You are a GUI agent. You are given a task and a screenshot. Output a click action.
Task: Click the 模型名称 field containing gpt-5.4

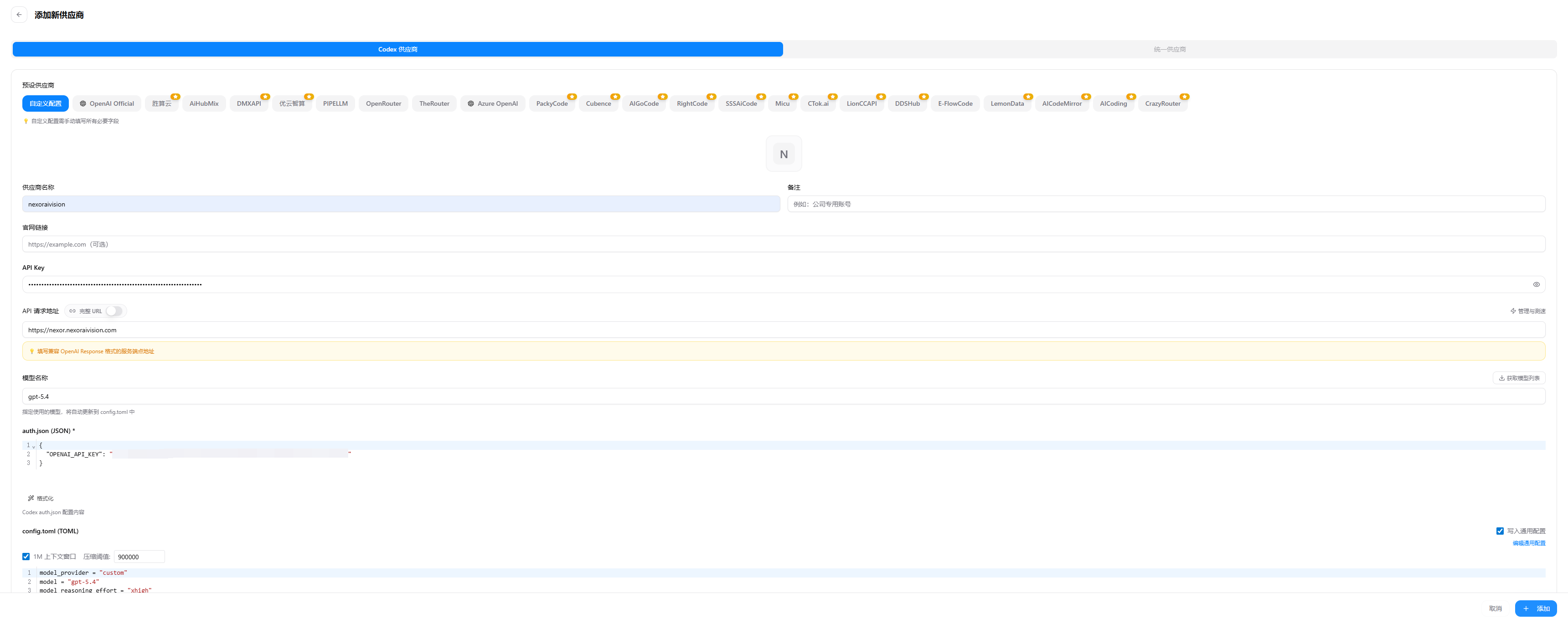(784, 396)
